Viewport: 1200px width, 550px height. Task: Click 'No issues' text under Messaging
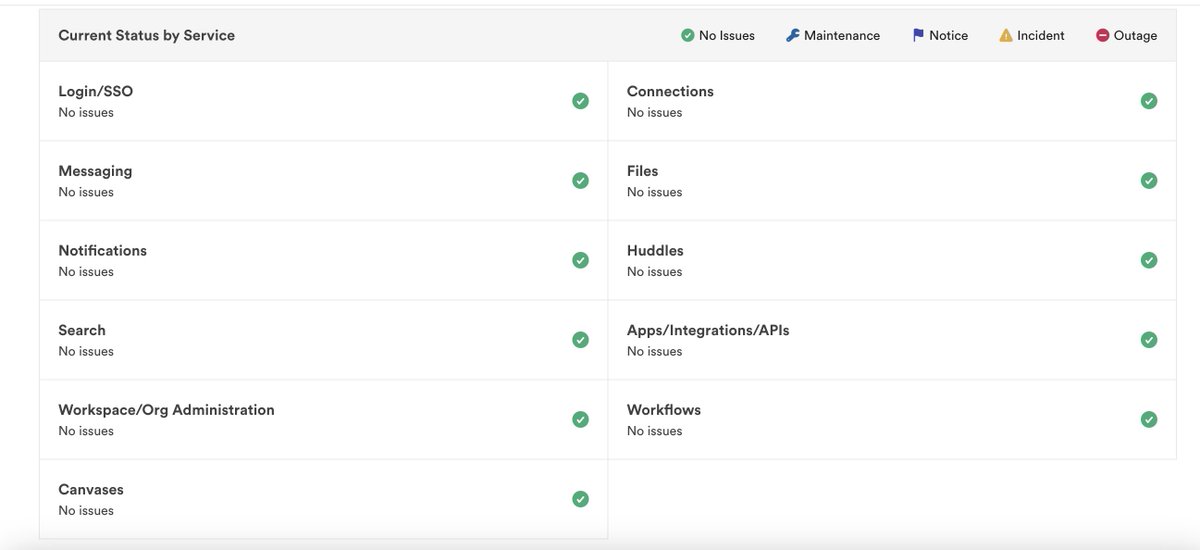pyautogui.click(x=86, y=192)
